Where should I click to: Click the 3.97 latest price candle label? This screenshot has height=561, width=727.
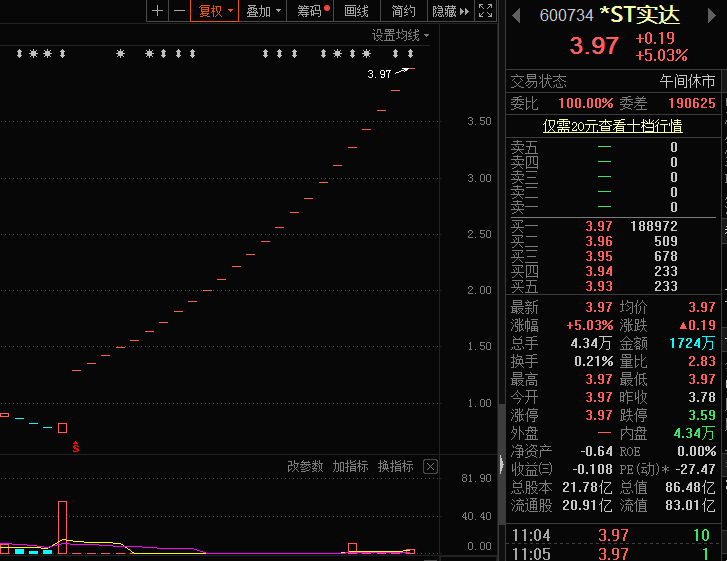pyautogui.click(x=379, y=74)
